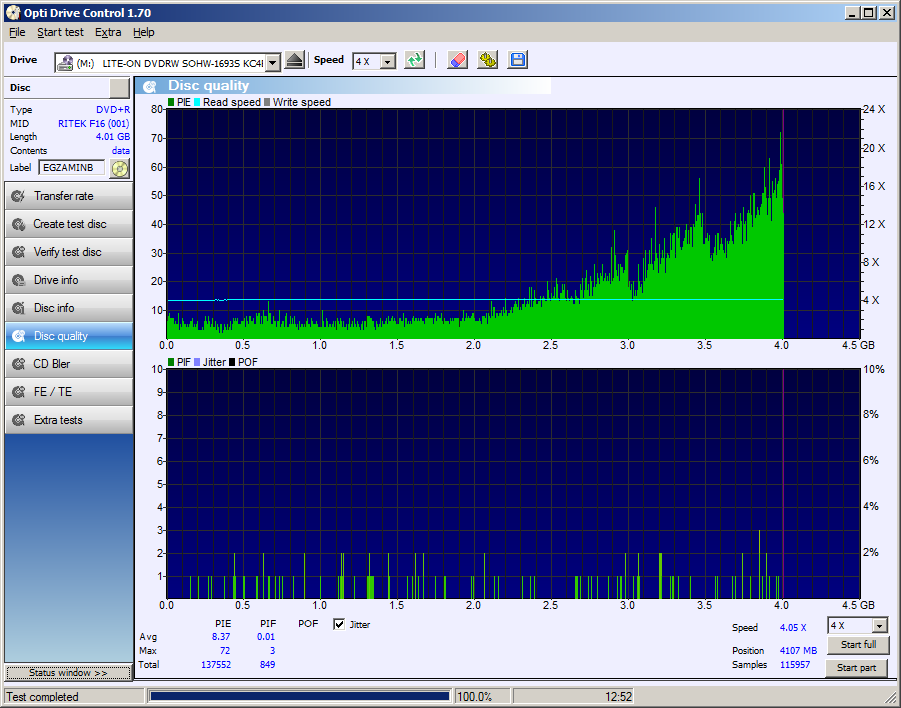This screenshot has height=708, width=901.
Task: Click the Disc quality header icon
Action: [150, 86]
